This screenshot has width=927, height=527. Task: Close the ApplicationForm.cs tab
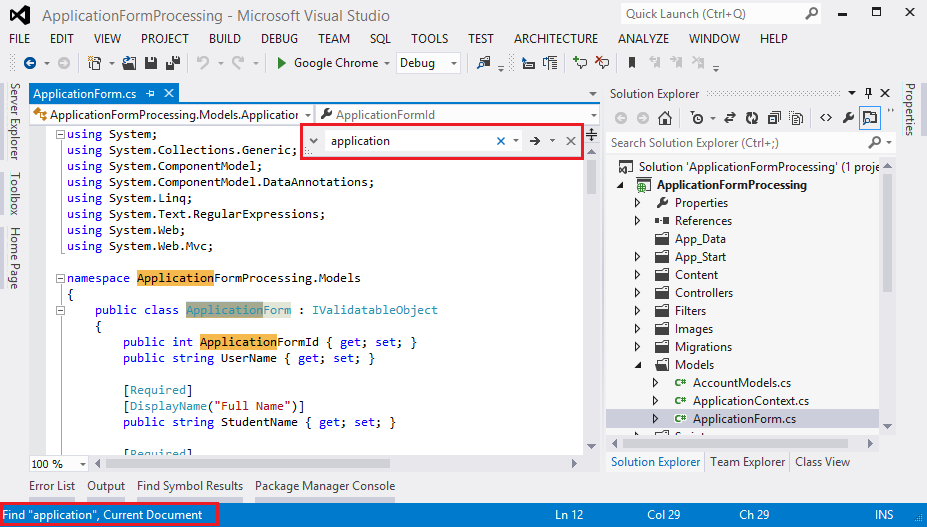coord(169,93)
